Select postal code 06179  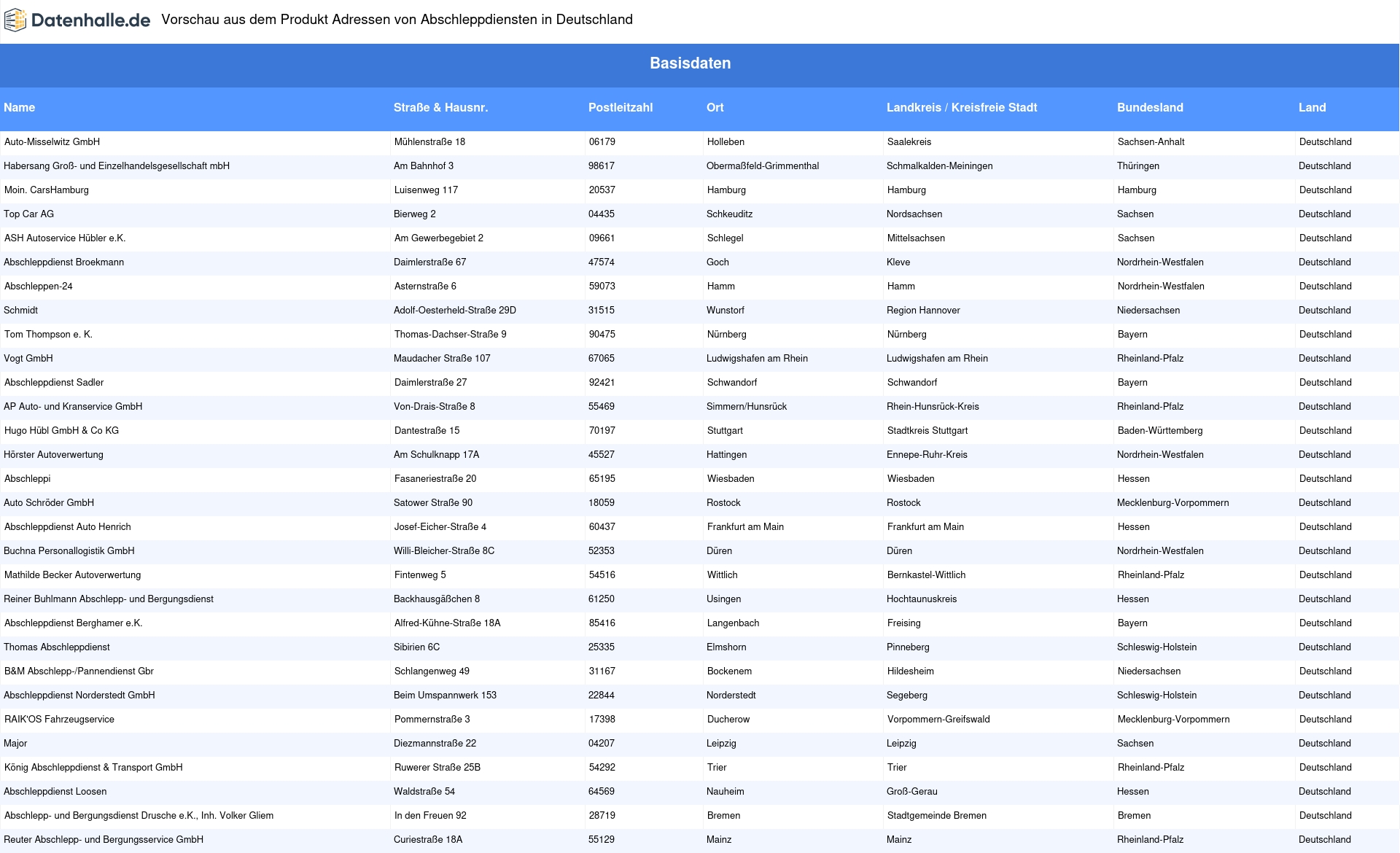point(602,142)
